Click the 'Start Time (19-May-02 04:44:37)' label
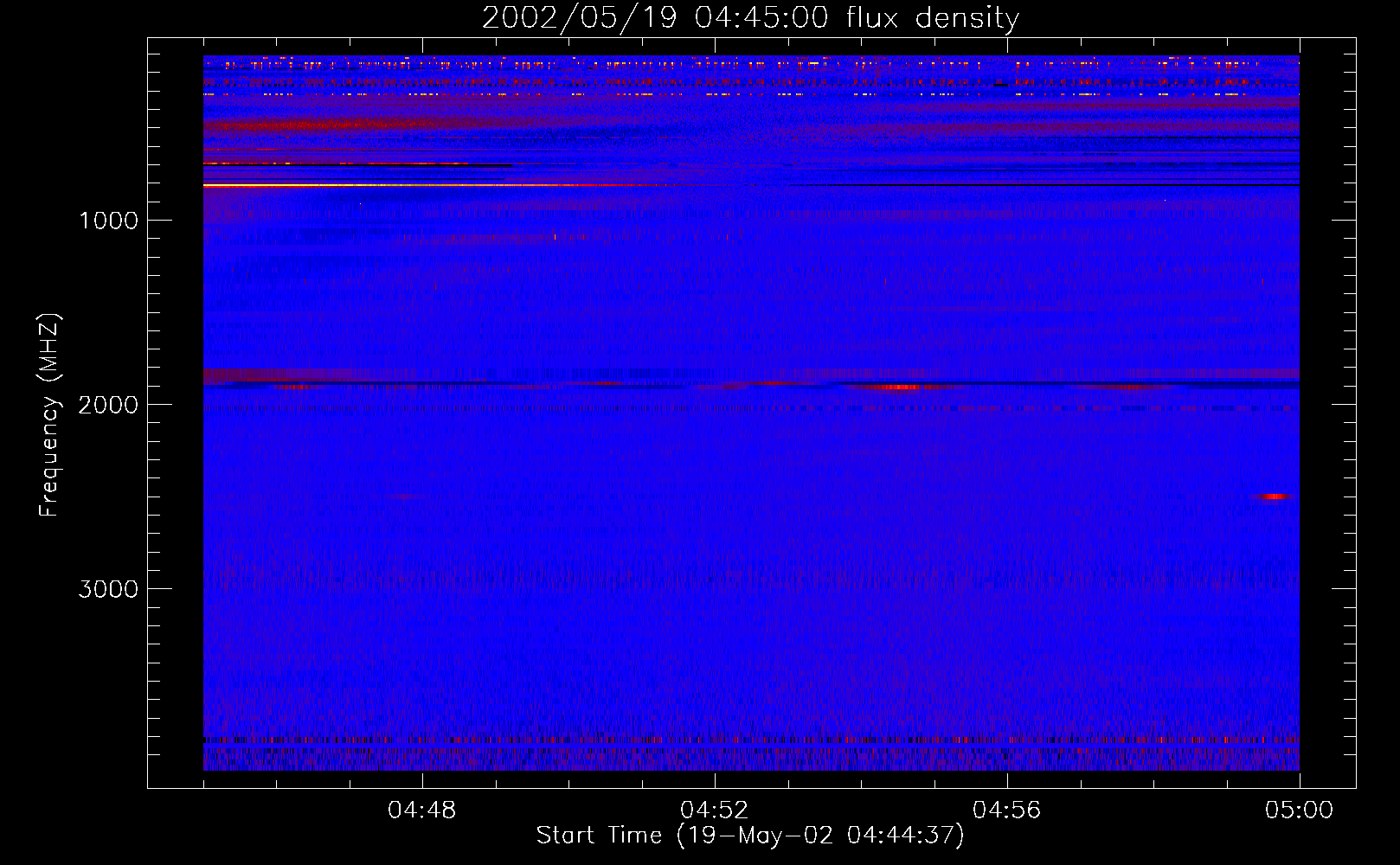The image size is (1400, 865). coord(750,836)
